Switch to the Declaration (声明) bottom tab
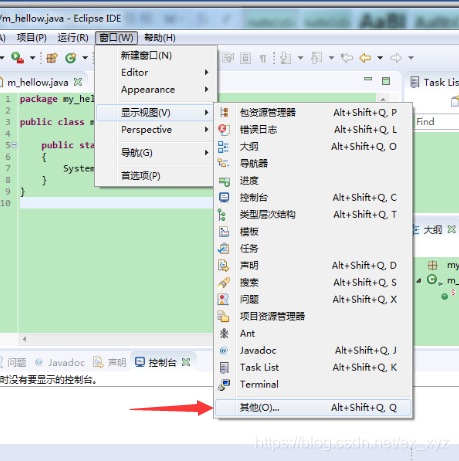Viewport: 459px width, 461px height. pos(110,362)
